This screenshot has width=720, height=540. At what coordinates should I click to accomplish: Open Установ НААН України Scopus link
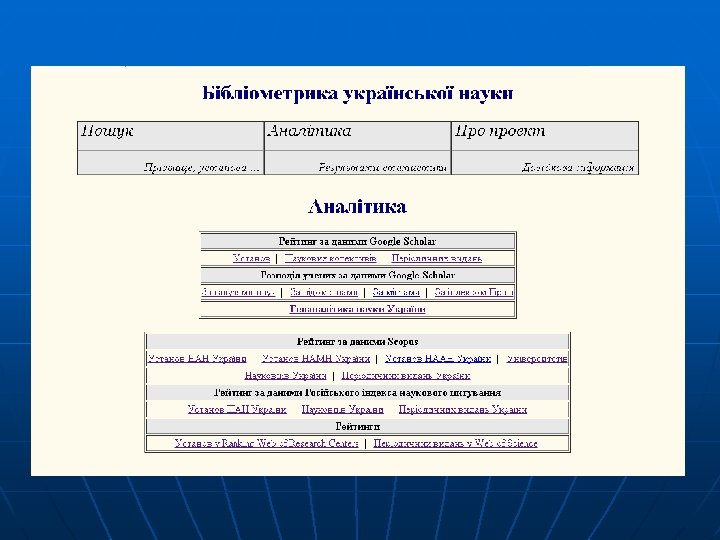pyautogui.click(x=438, y=359)
